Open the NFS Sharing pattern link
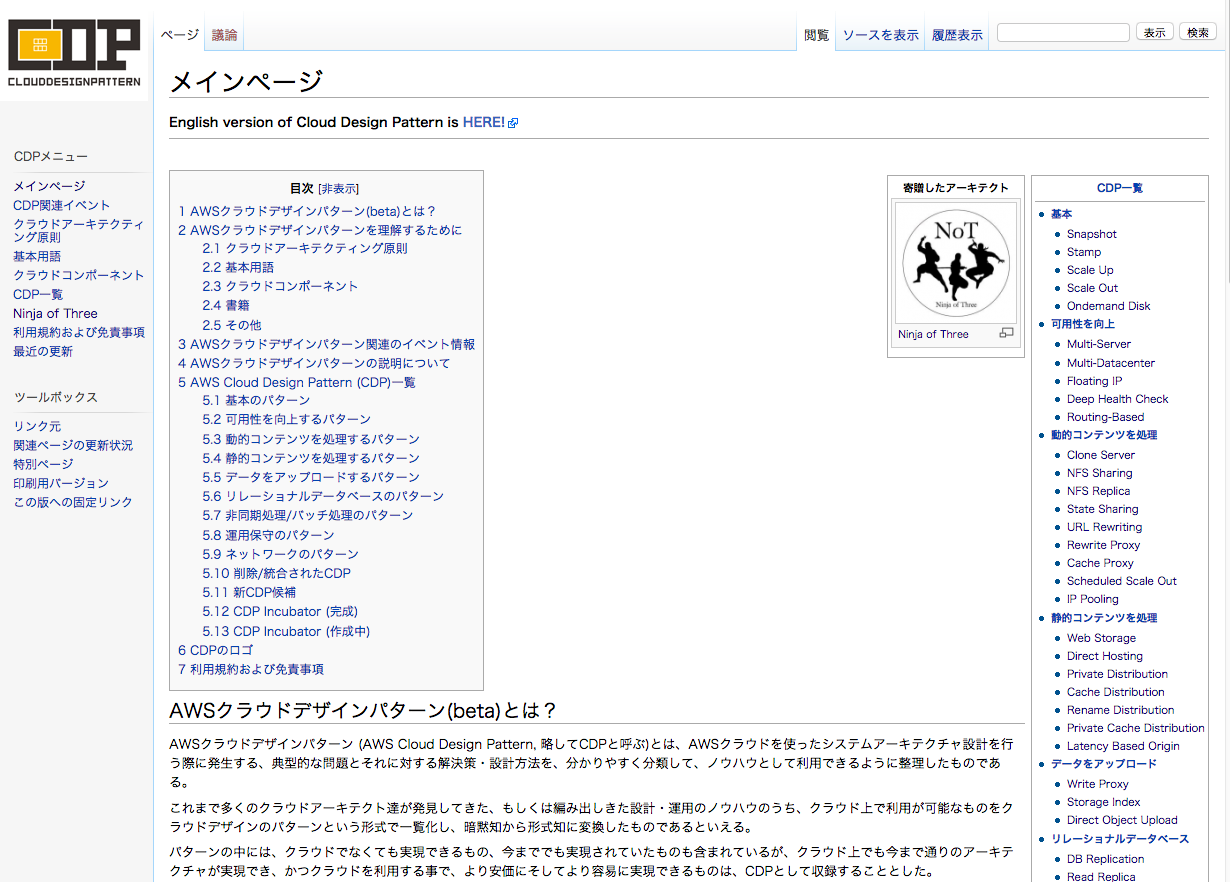Image resolution: width=1230 pixels, height=882 pixels. (1100, 473)
